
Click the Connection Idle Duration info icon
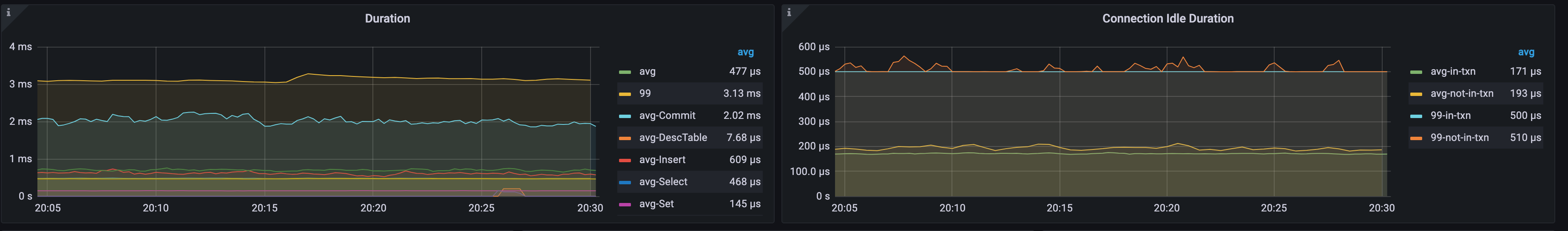[x=789, y=12]
